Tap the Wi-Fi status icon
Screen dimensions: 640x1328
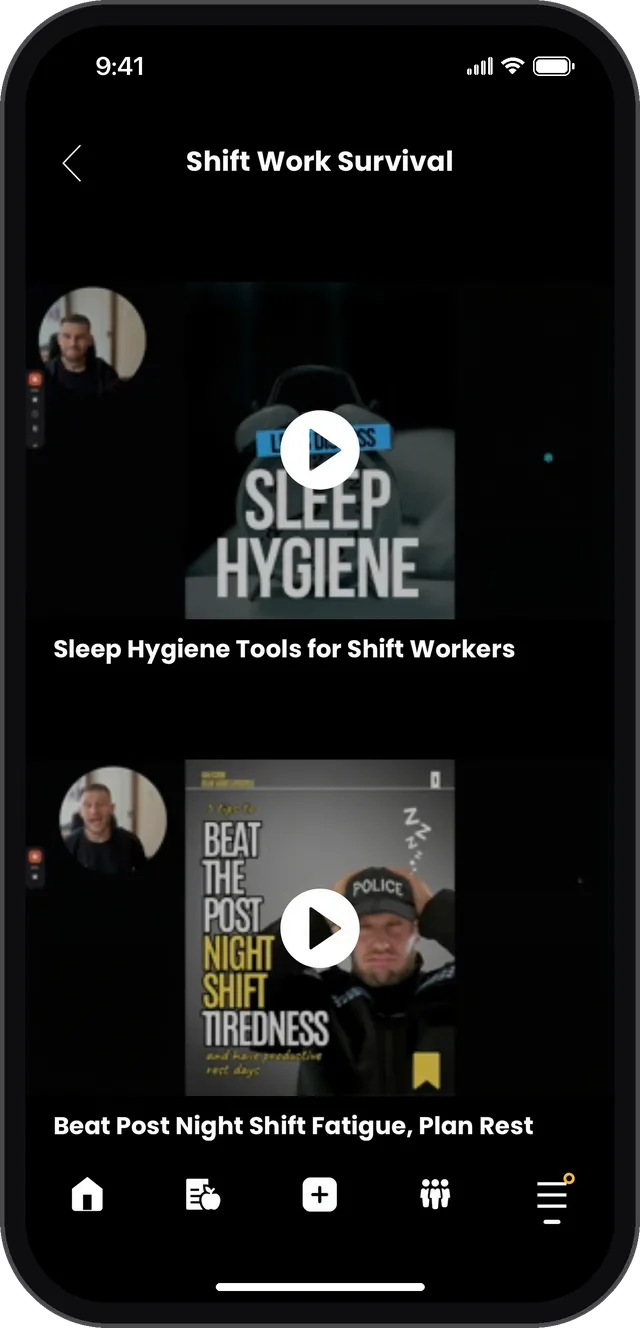[513, 67]
